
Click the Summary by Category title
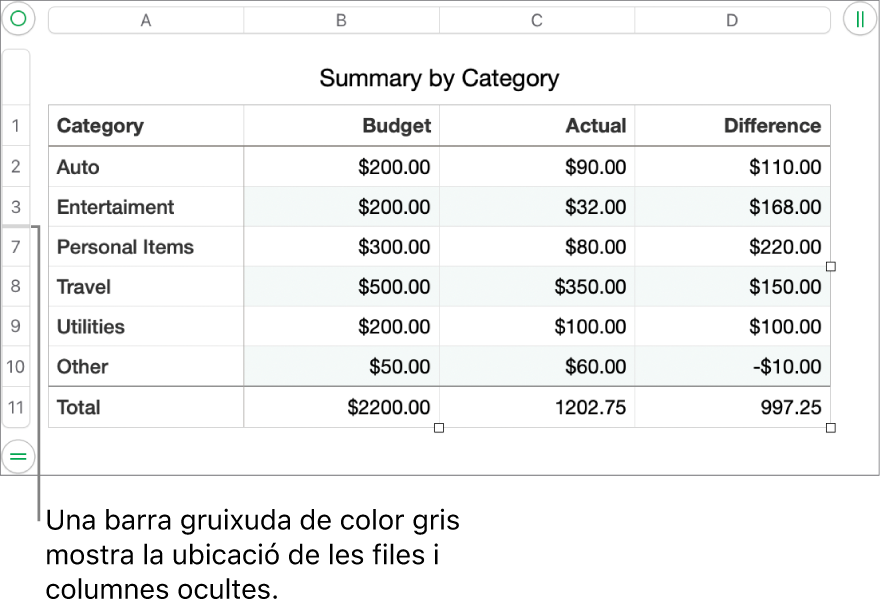click(x=438, y=78)
